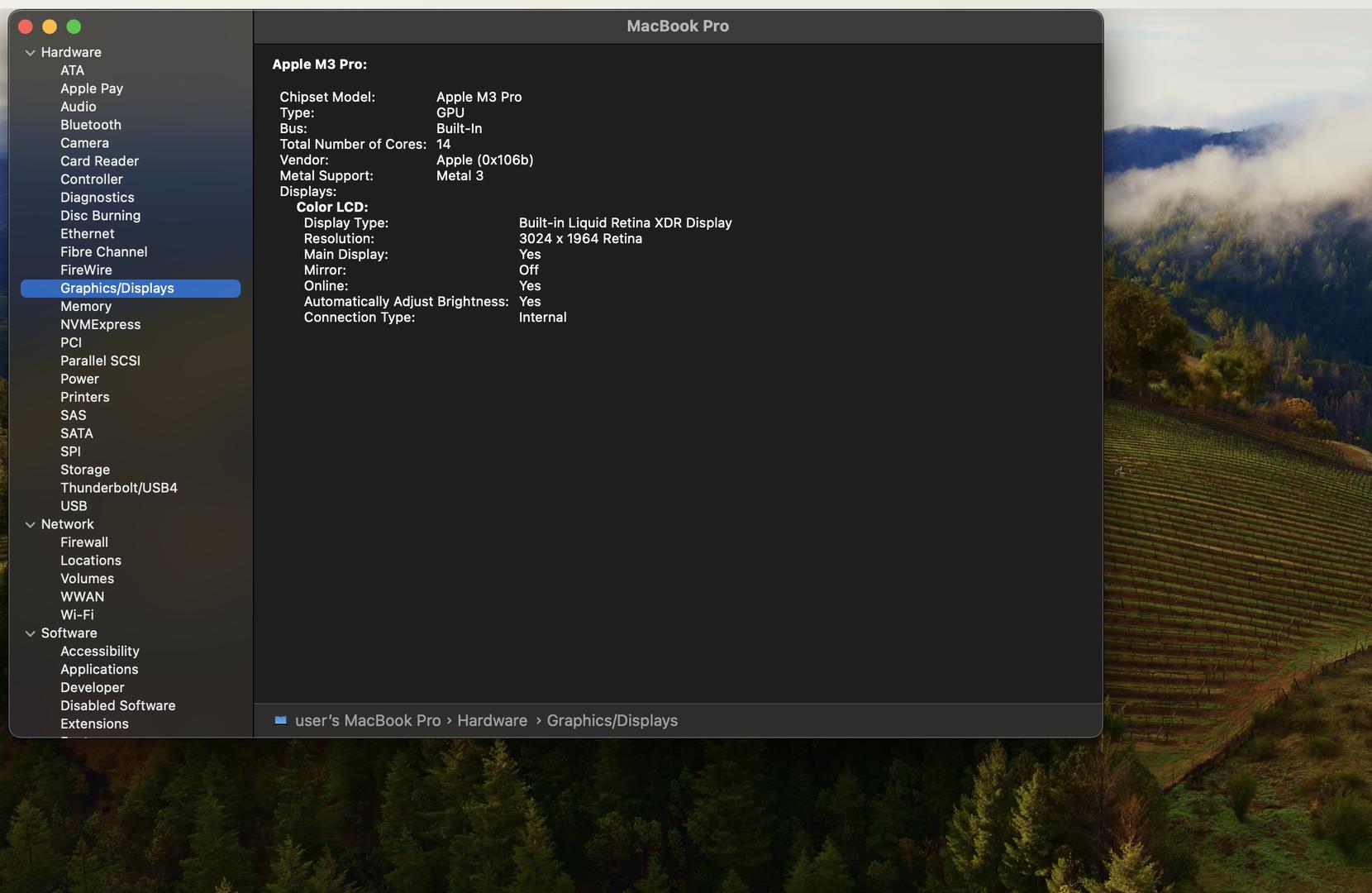The width and height of the screenshot is (1372, 893).
Task: Open the Memory hardware entry
Action: point(85,307)
